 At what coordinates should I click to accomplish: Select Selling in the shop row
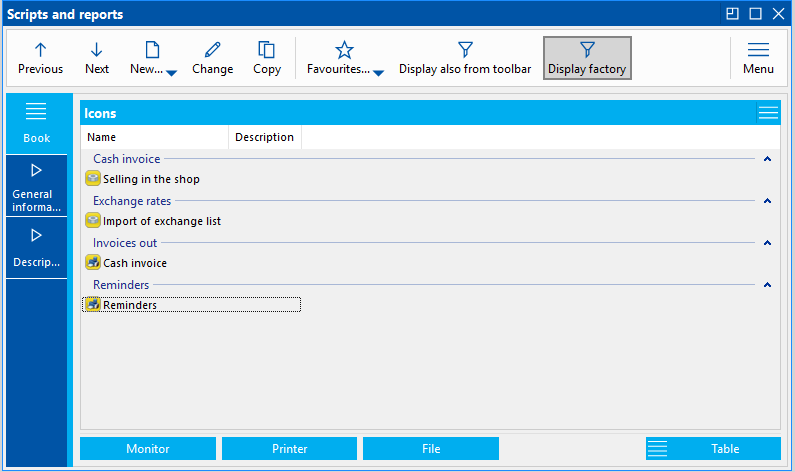(192, 179)
